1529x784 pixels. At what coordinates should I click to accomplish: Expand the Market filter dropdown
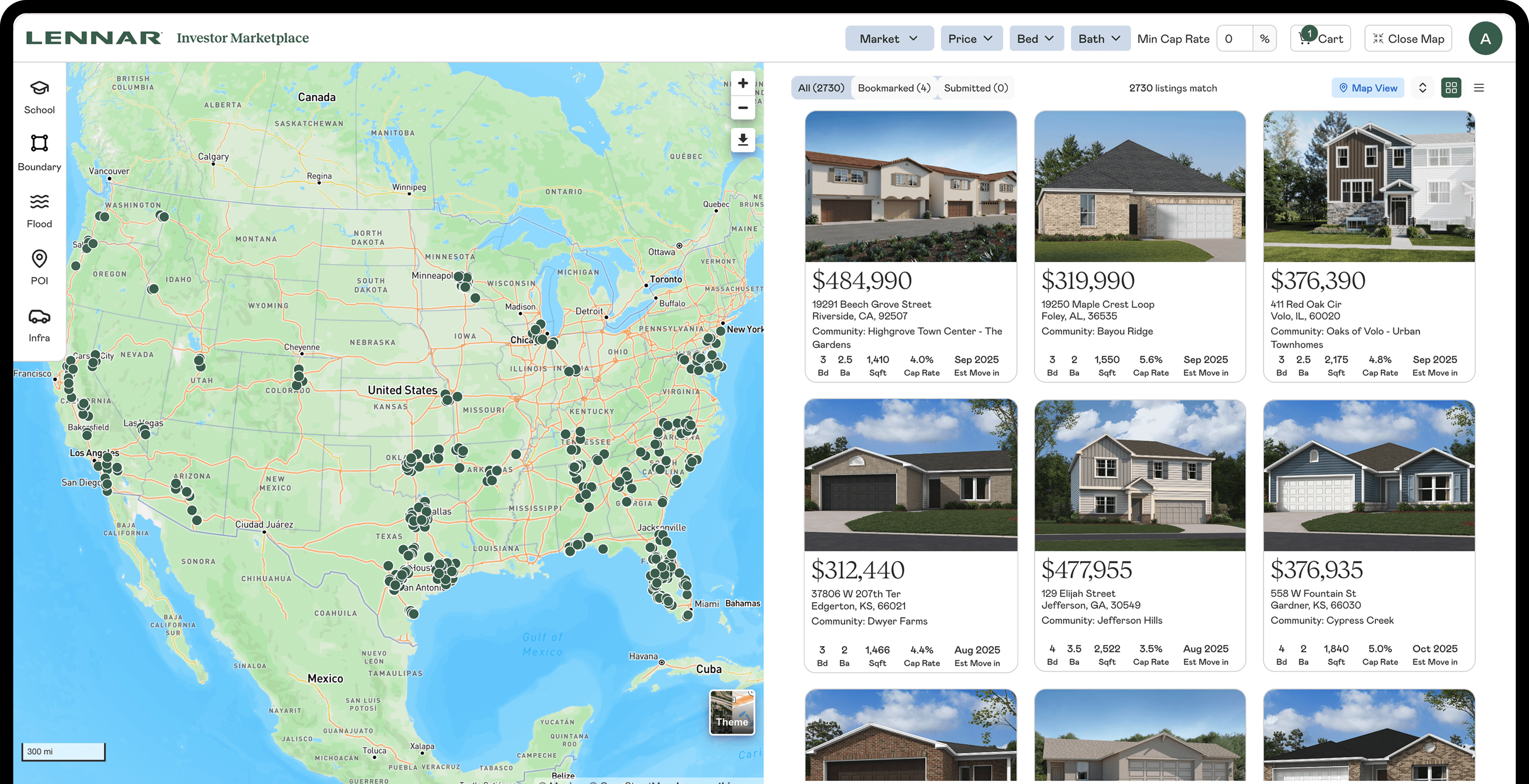point(888,39)
